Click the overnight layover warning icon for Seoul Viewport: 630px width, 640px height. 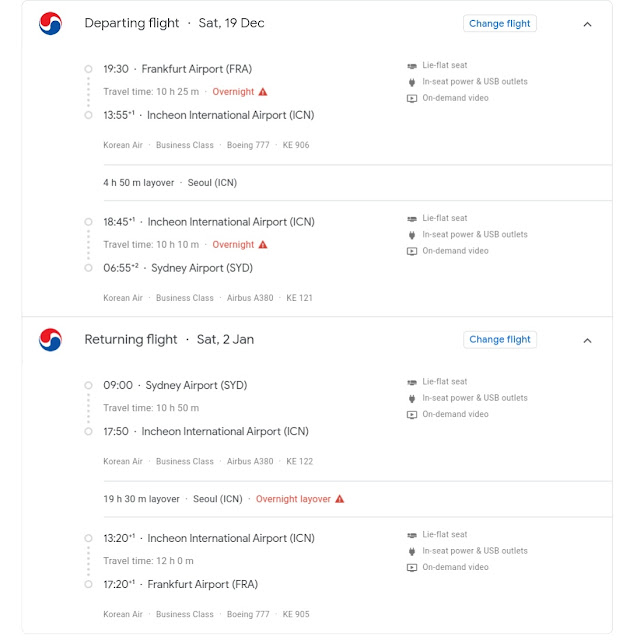(x=340, y=499)
